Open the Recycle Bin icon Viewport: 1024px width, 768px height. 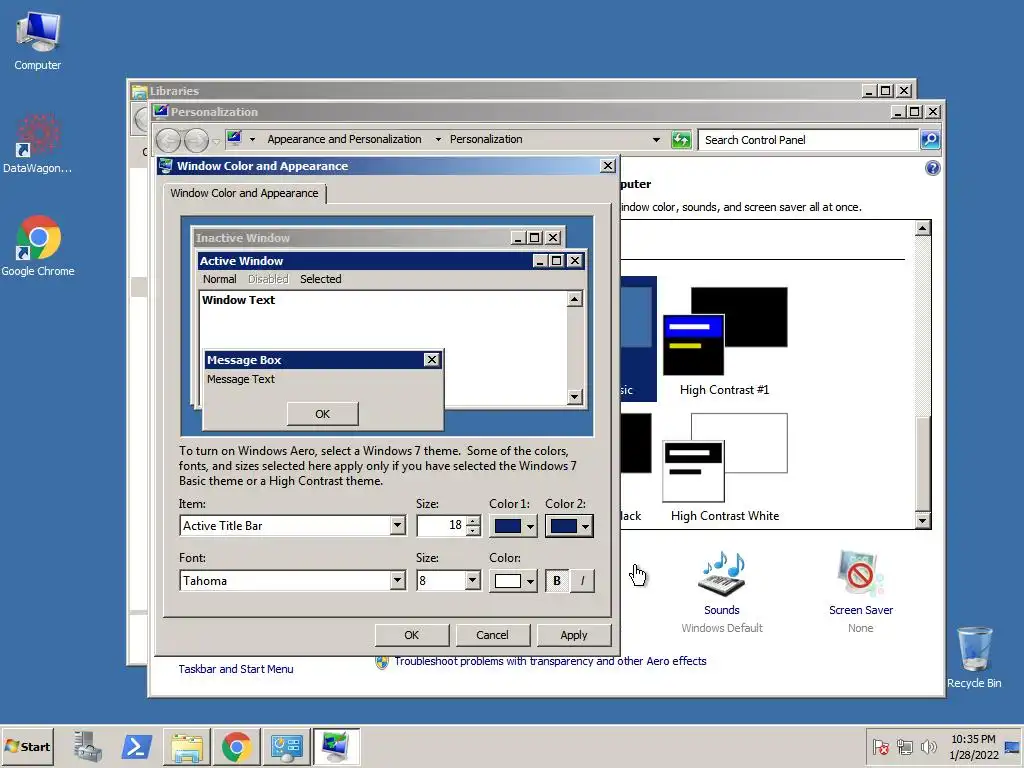[x=974, y=657]
